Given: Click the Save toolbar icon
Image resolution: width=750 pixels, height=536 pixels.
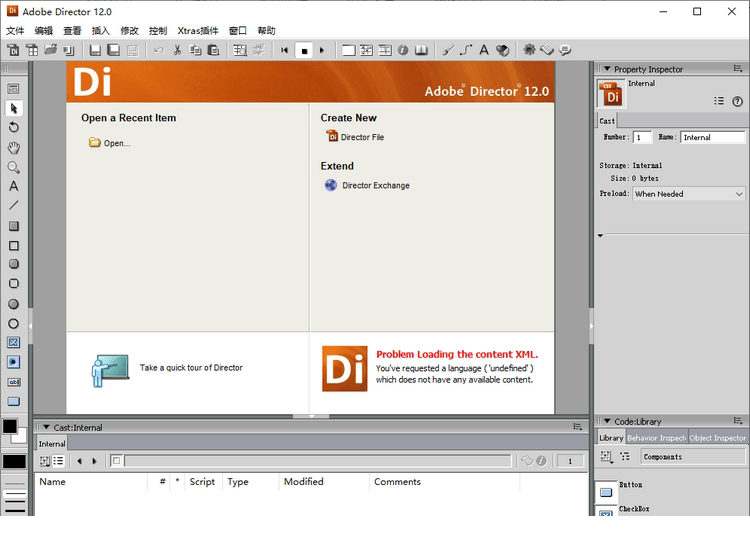Looking at the screenshot, I should pos(95,50).
